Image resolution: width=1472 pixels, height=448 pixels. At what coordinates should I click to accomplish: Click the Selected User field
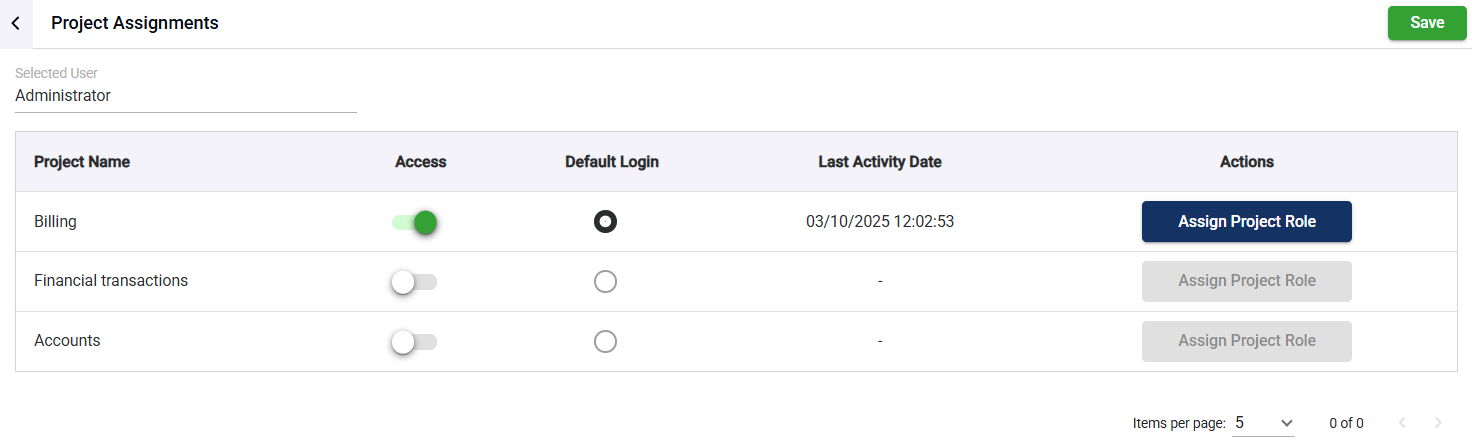click(x=185, y=96)
